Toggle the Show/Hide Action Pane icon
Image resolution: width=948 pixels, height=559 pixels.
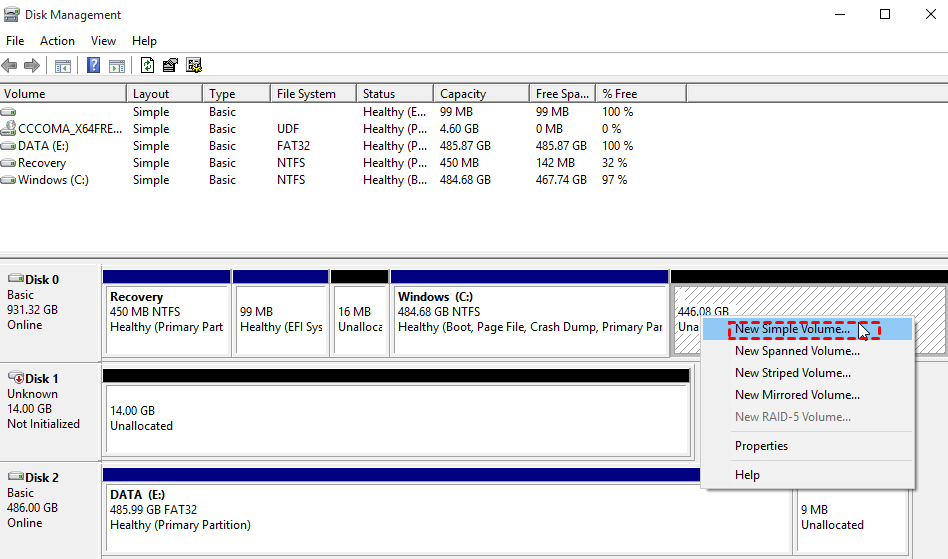pos(117,65)
